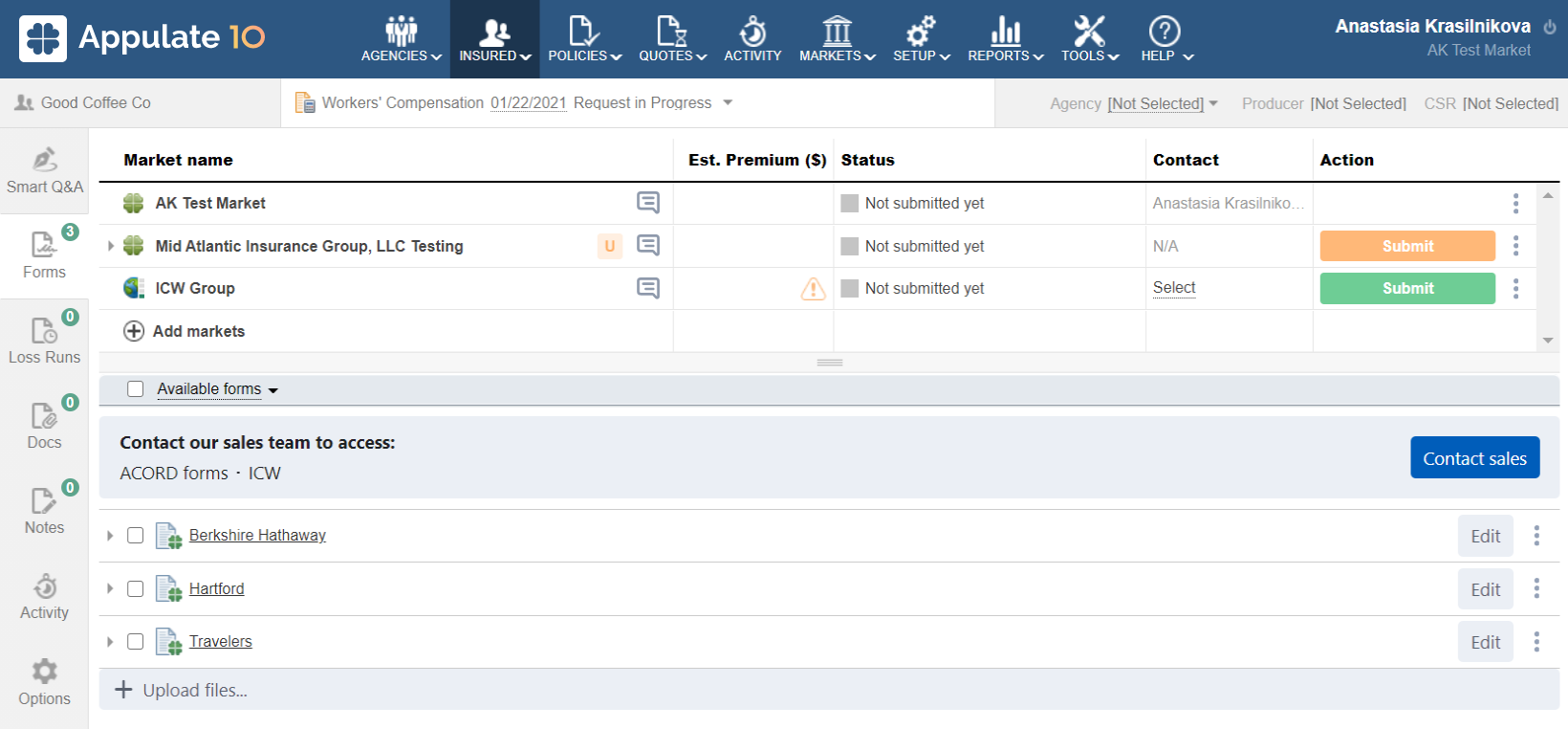Open Docs in sidebar

click(44, 426)
